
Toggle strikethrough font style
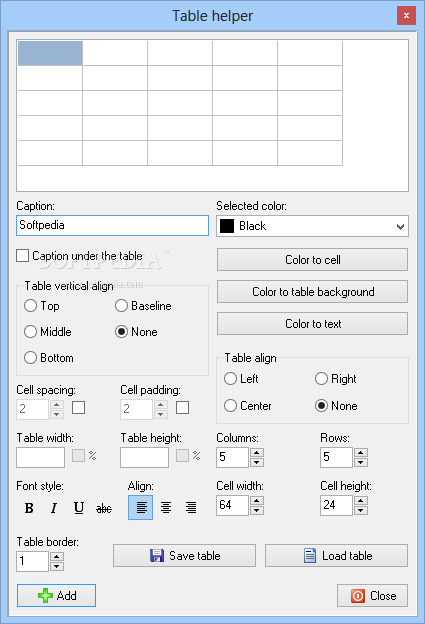(104, 508)
